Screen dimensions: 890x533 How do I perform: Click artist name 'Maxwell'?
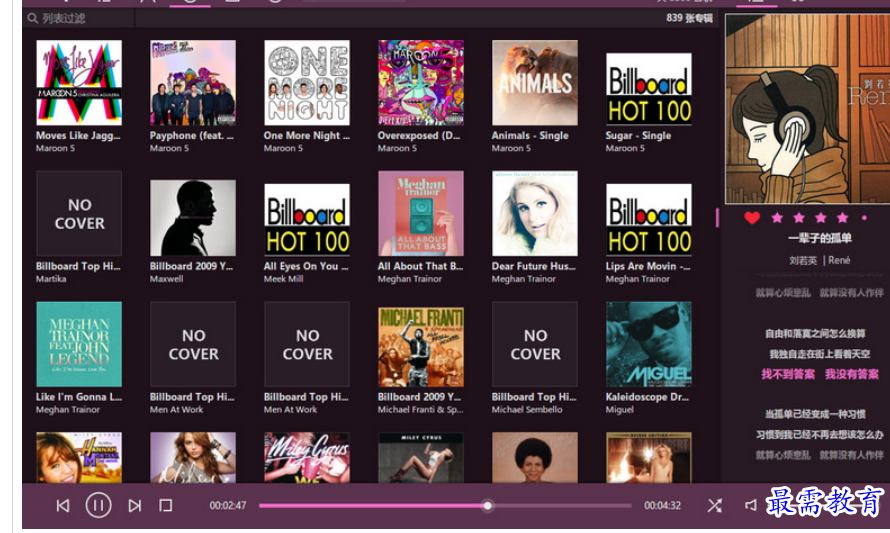(166, 279)
